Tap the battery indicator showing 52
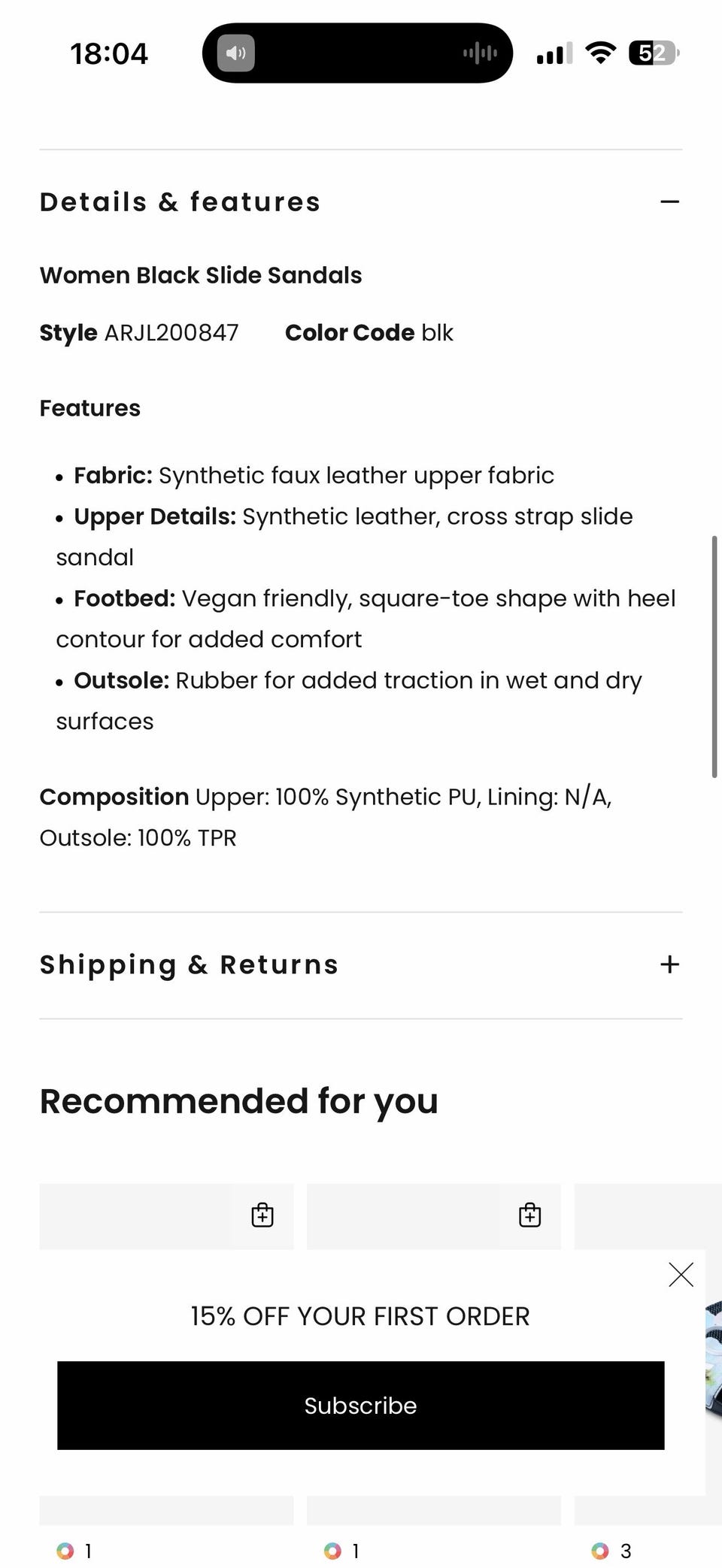 [x=654, y=53]
